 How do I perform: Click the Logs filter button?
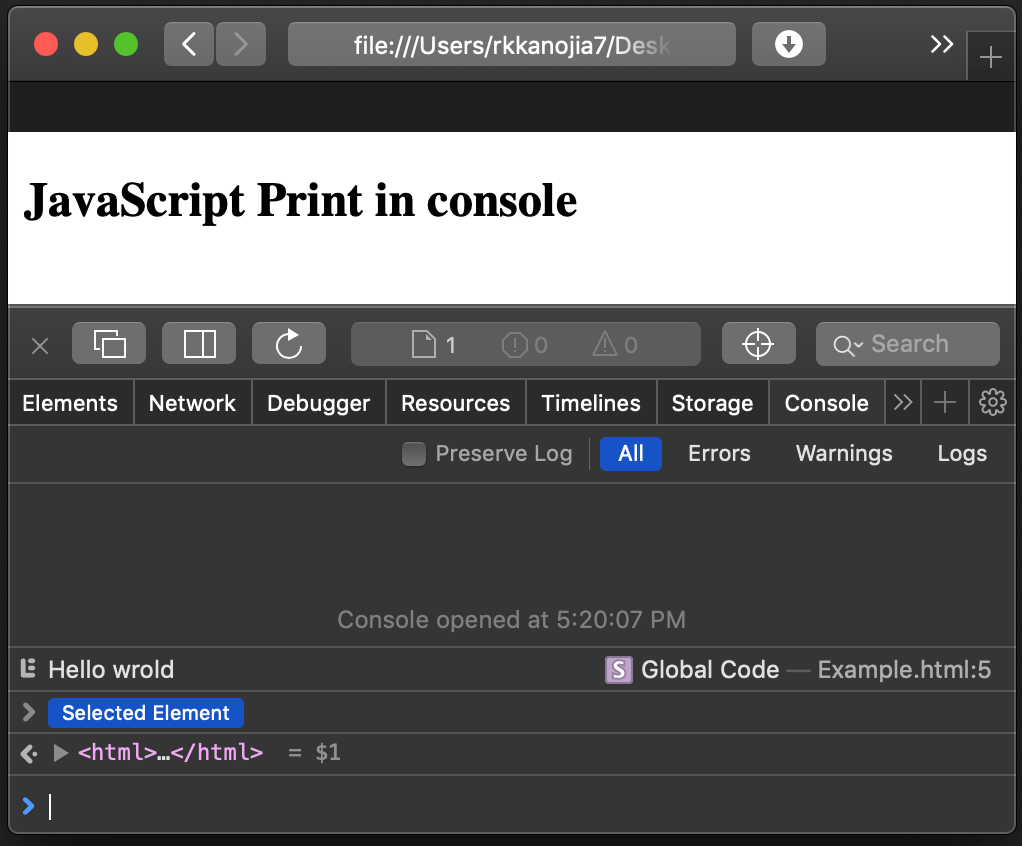[x=961, y=453]
